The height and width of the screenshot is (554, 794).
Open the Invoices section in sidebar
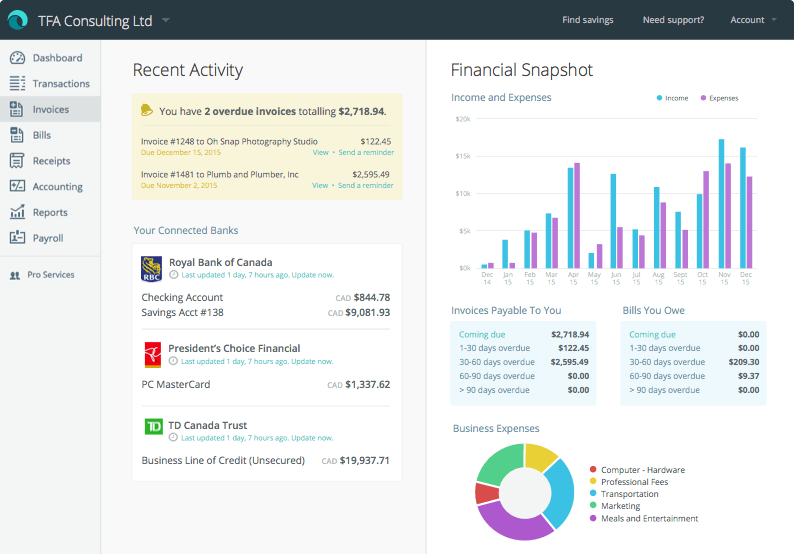pos(50,110)
